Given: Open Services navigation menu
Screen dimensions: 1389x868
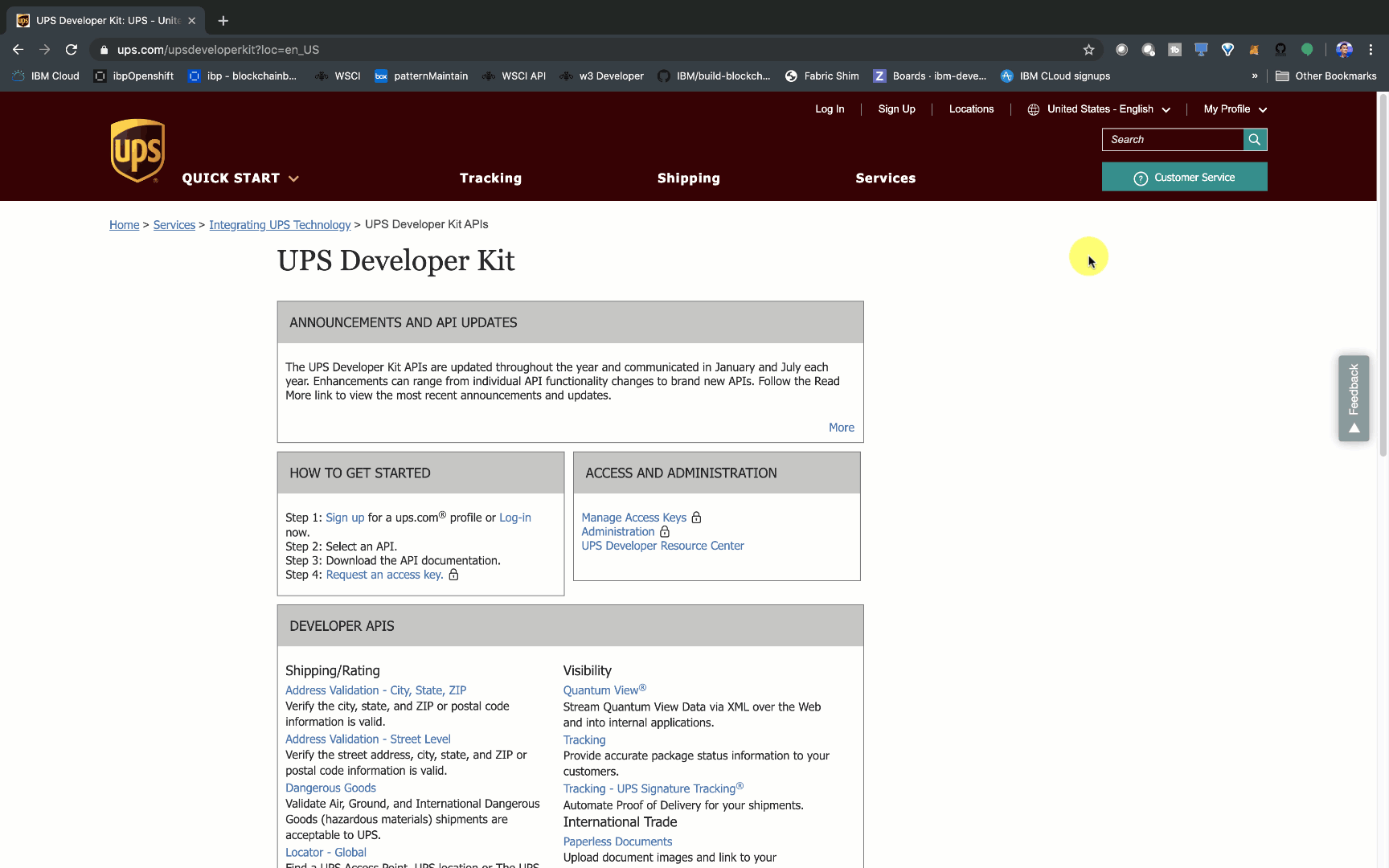Looking at the screenshot, I should point(886,178).
